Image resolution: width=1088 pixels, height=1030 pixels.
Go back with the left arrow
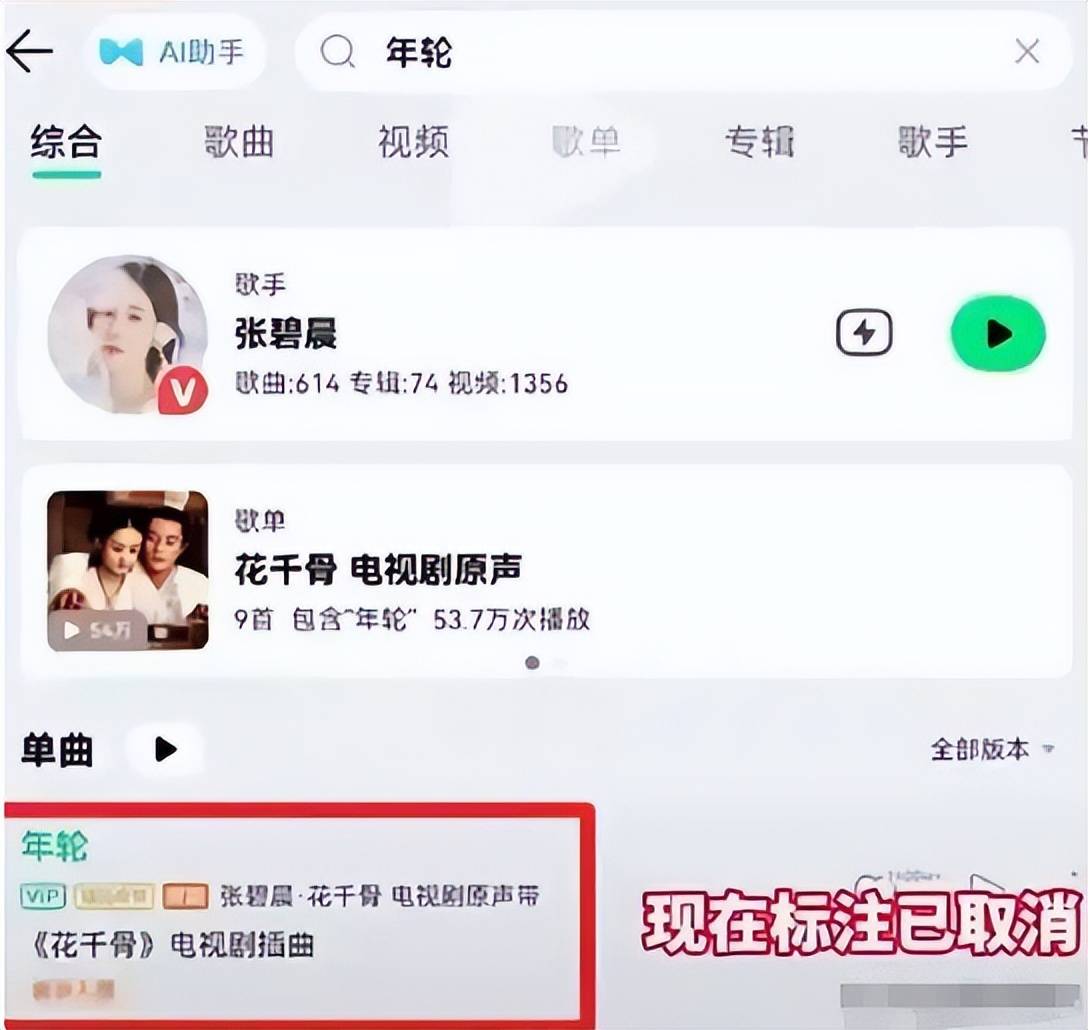coord(30,51)
